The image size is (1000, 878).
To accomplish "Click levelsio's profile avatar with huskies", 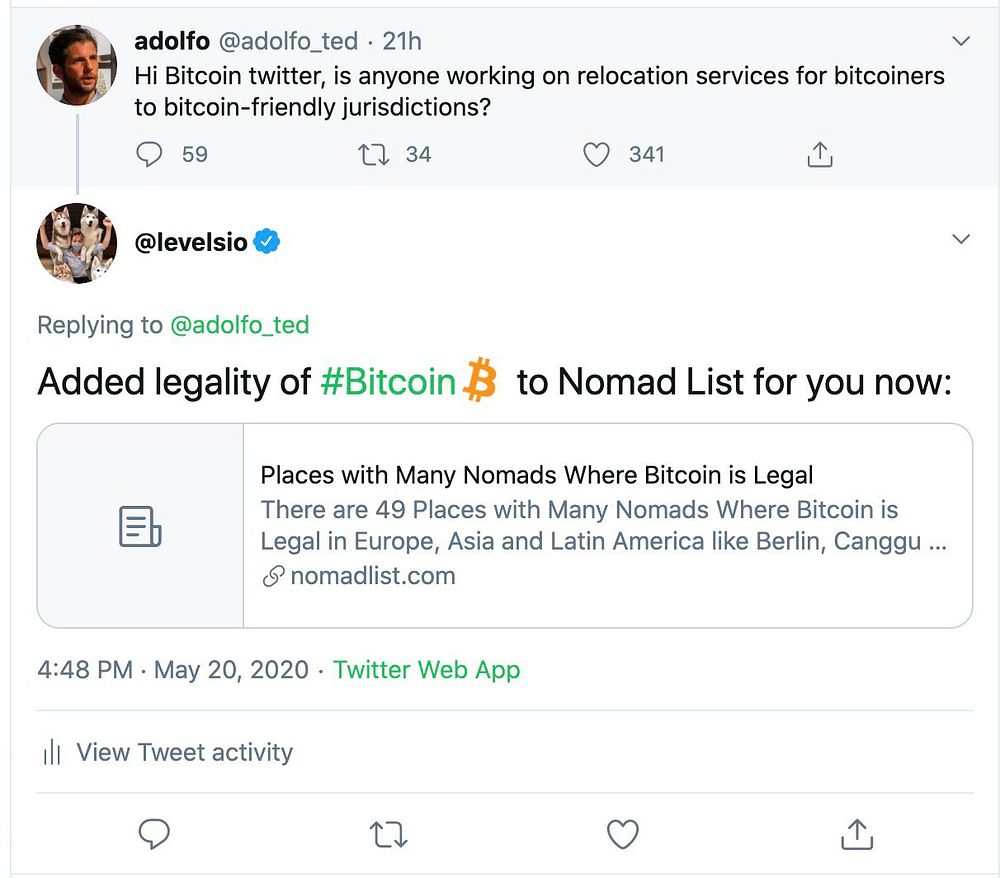I will click(x=77, y=245).
